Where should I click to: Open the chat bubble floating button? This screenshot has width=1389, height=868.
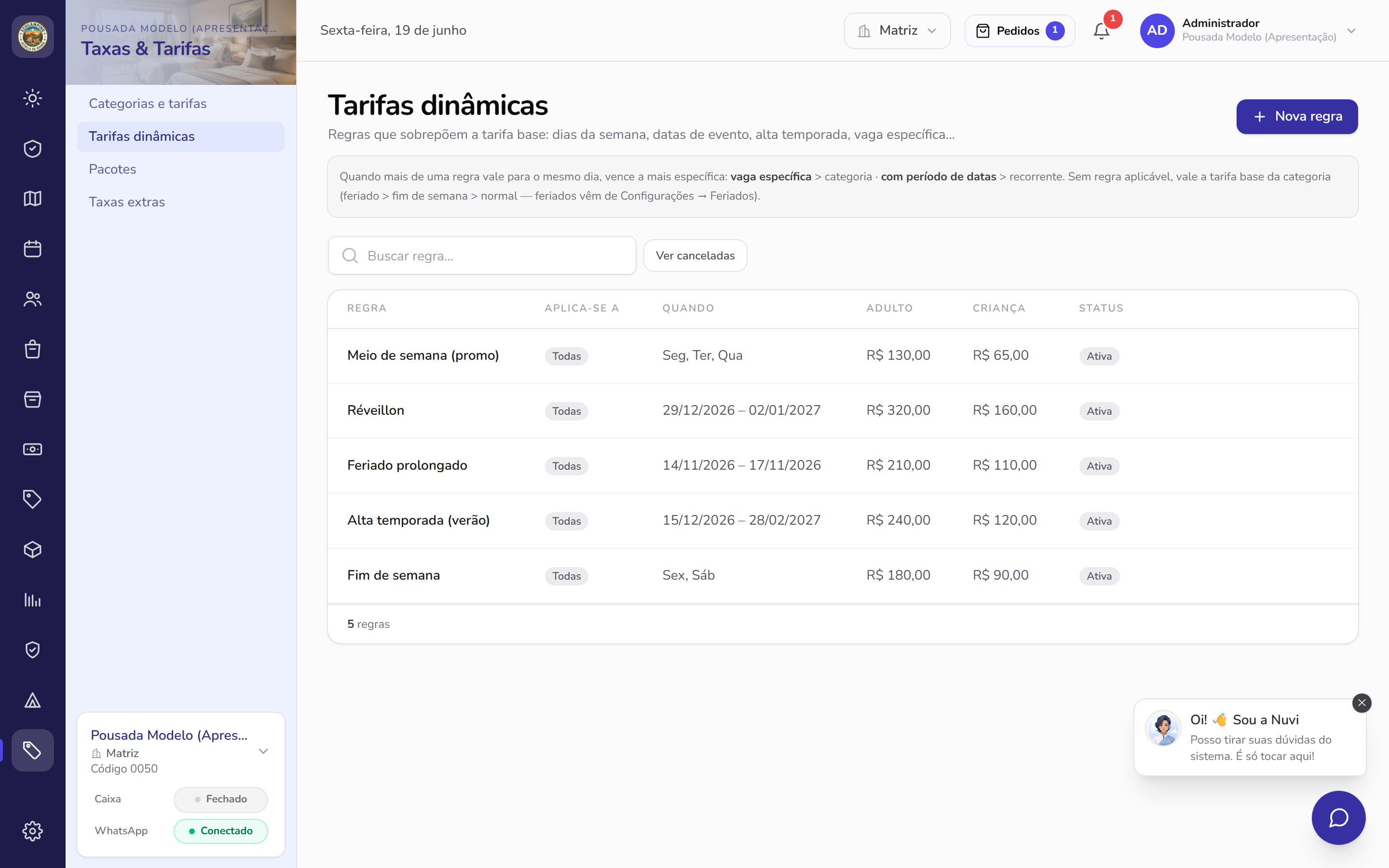point(1338,817)
